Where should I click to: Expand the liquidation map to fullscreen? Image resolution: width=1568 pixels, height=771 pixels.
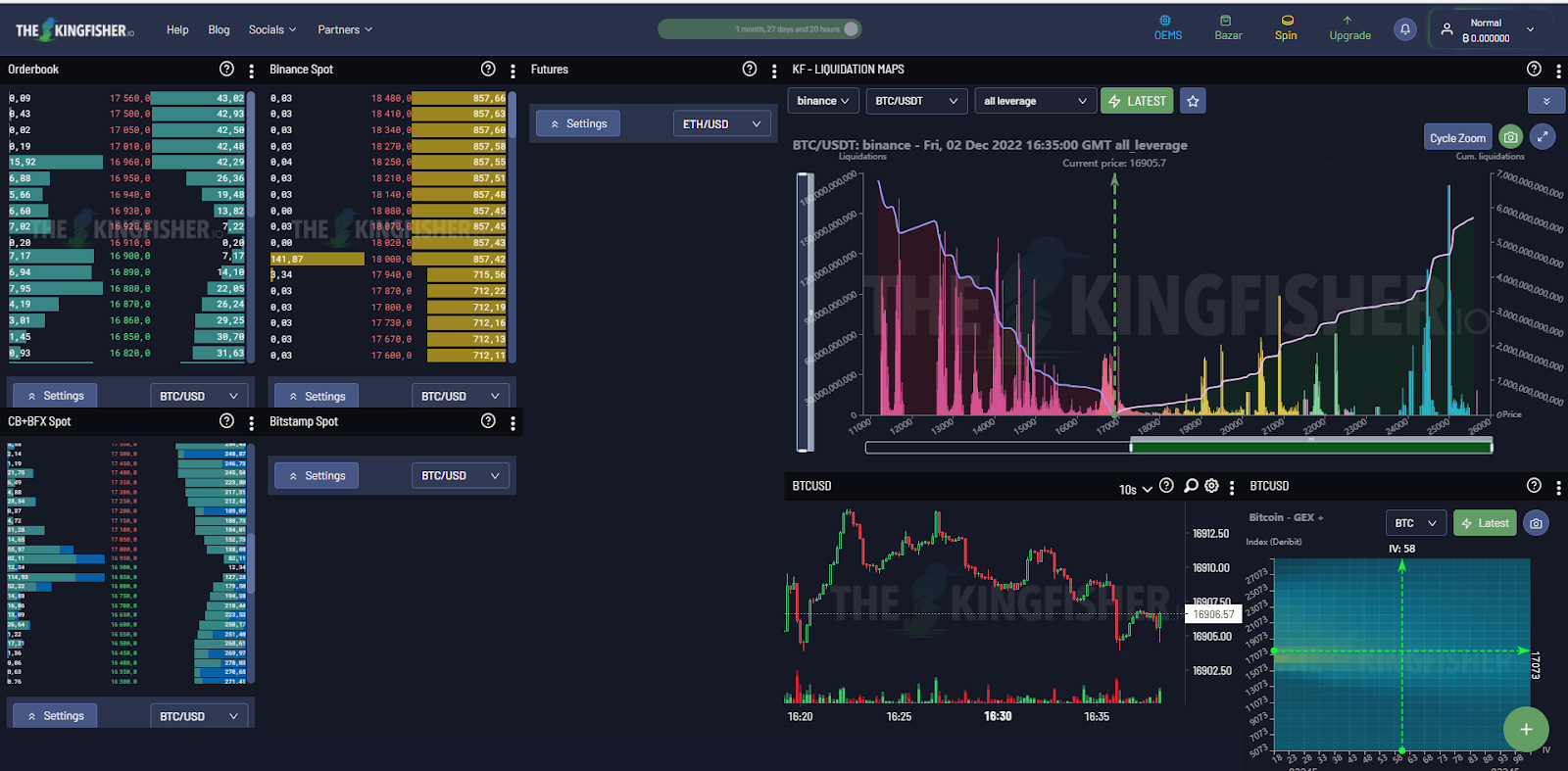click(1543, 137)
